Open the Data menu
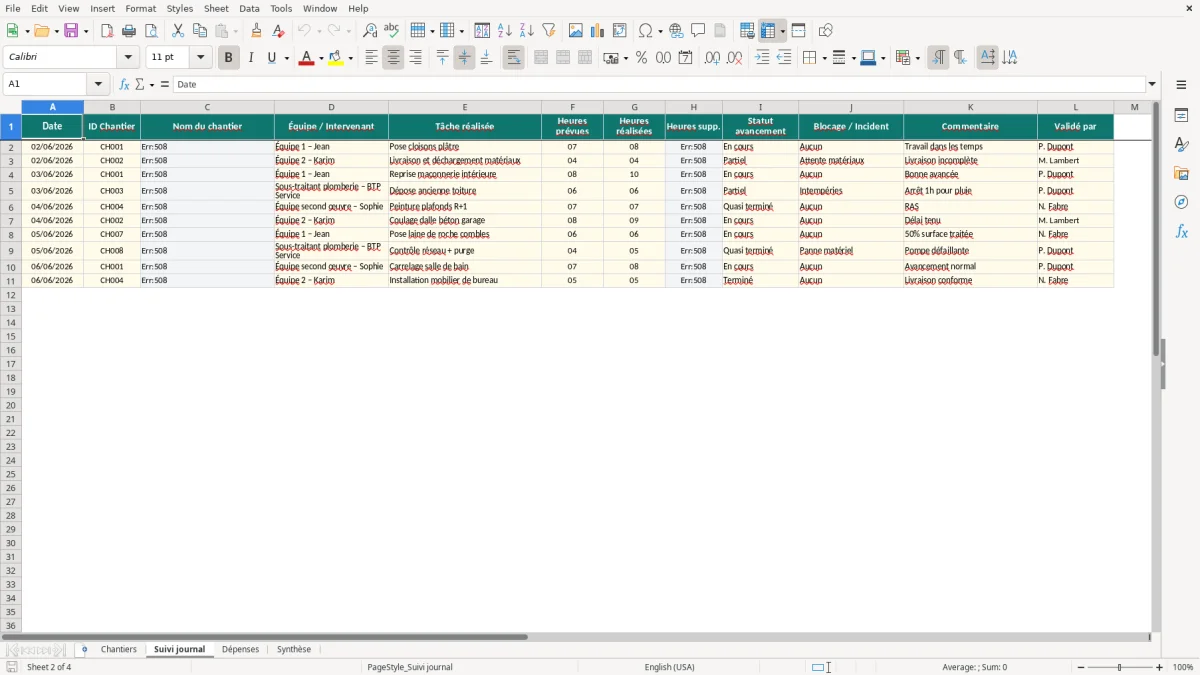 [249, 8]
